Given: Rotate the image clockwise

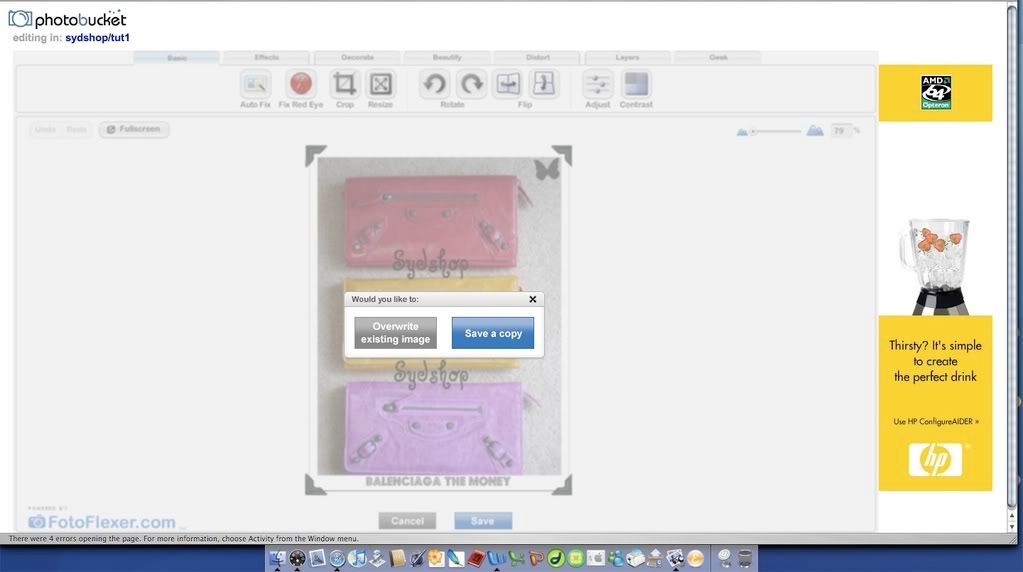Looking at the screenshot, I should click(471, 84).
